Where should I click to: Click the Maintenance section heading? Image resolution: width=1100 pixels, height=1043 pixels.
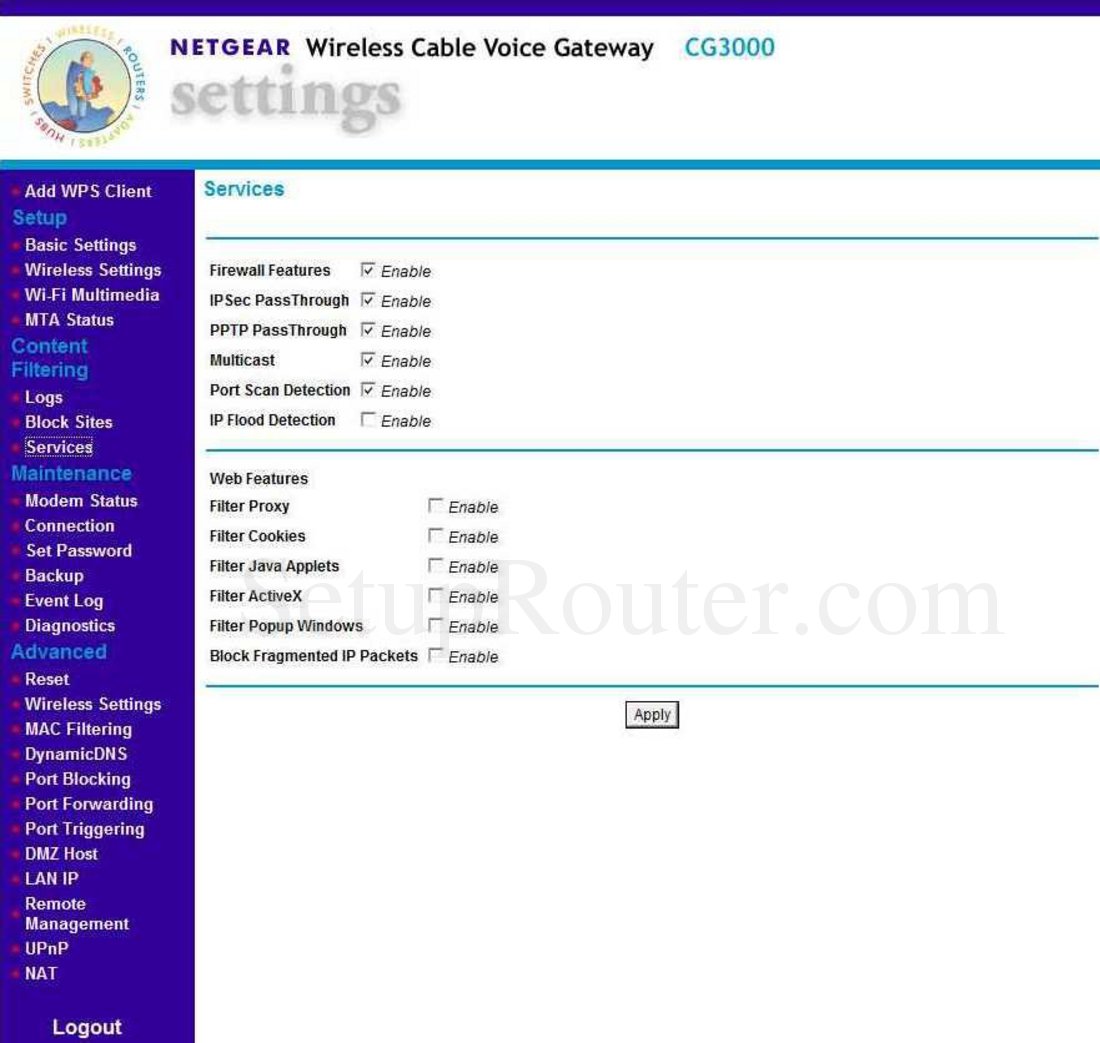point(71,473)
